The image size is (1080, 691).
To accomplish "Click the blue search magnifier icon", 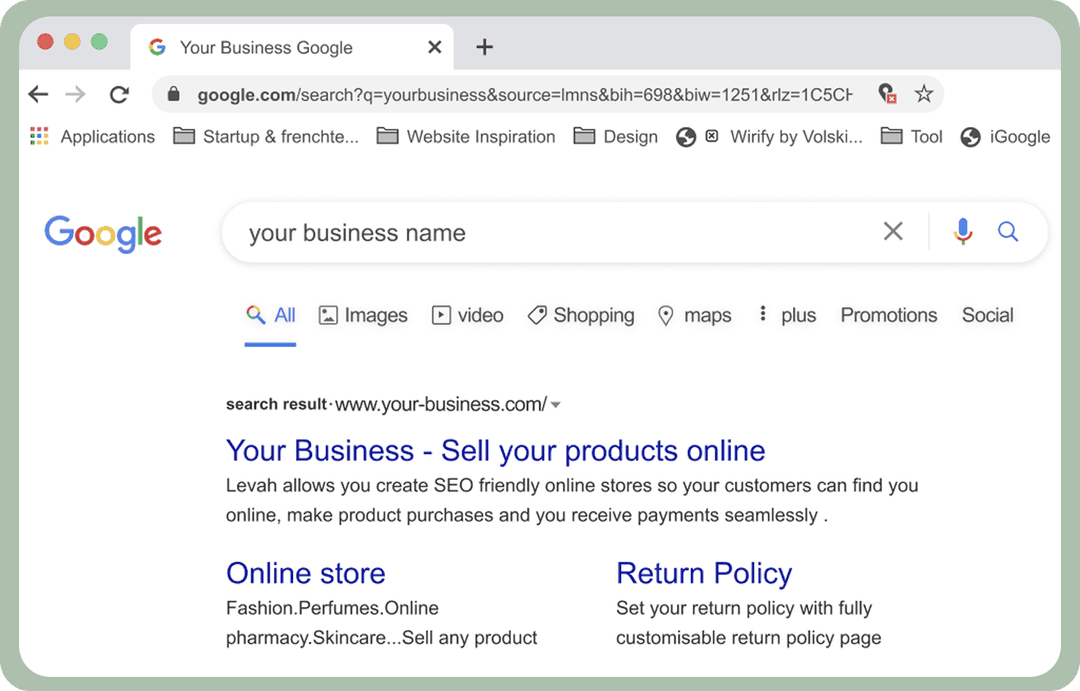I will [x=1008, y=232].
